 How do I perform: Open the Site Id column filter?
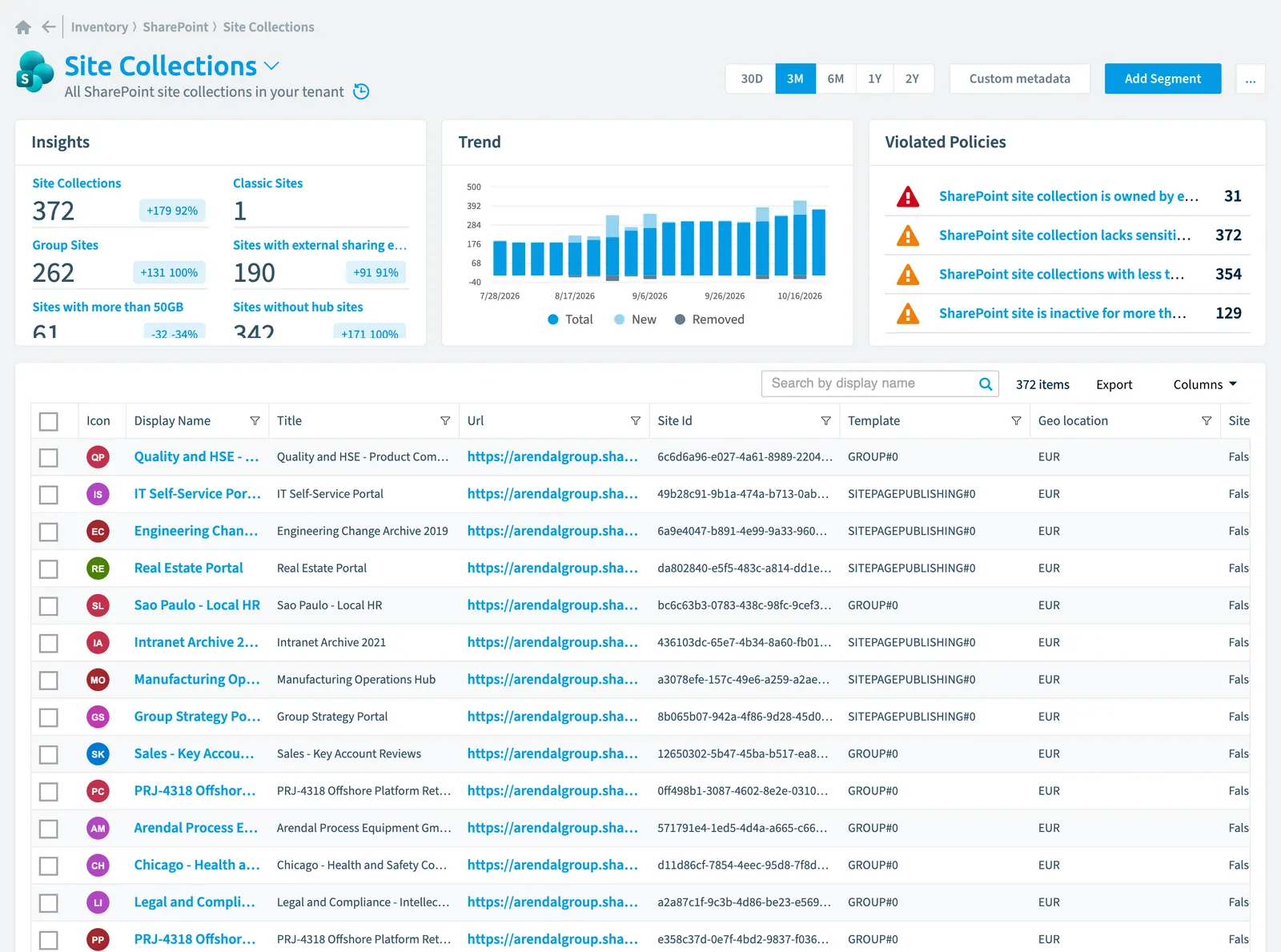coord(826,421)
